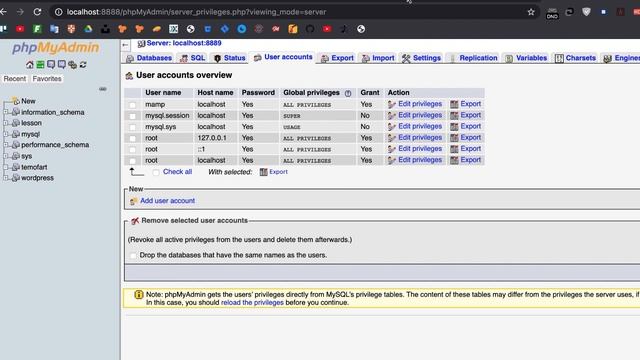Switch to the Replication tab
640x360 pixels.
[473, 58]
